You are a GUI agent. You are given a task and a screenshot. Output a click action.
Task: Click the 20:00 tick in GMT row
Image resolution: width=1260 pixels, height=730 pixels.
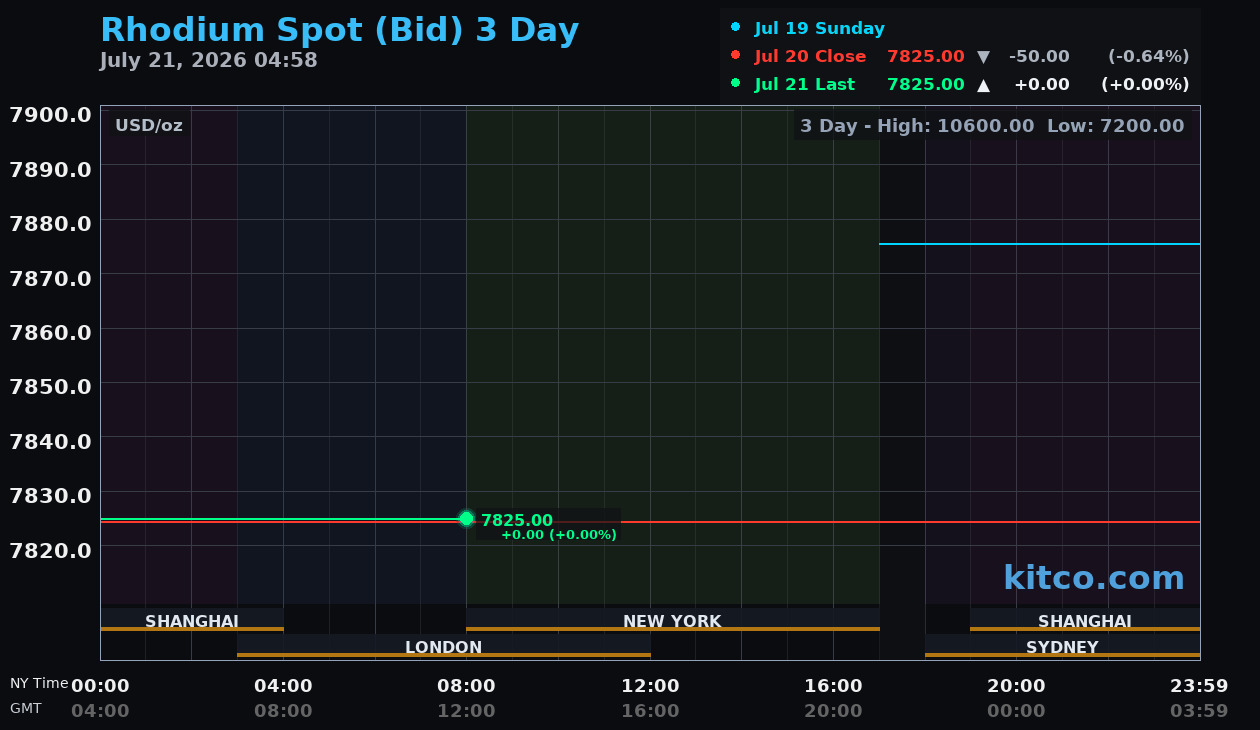(833, 711)
